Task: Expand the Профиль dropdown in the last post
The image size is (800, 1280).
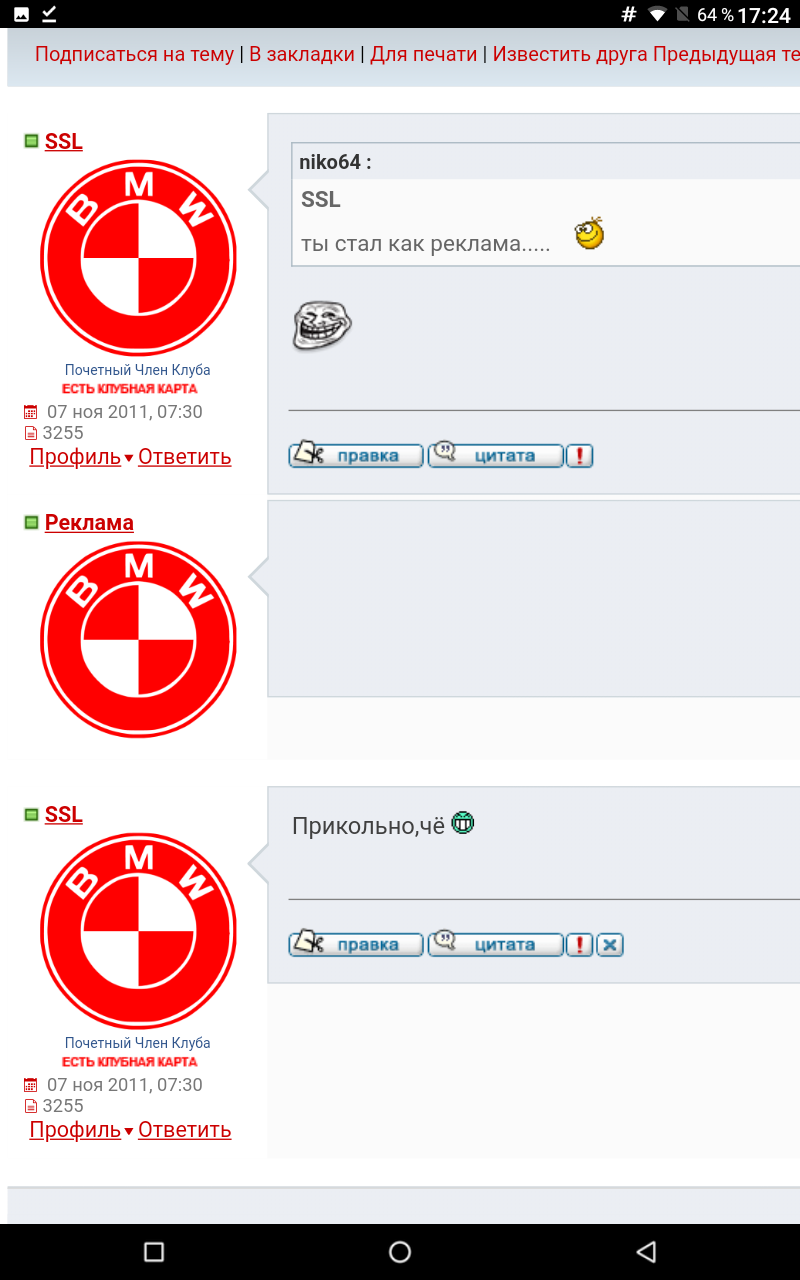Action: tap(129, 1132)
